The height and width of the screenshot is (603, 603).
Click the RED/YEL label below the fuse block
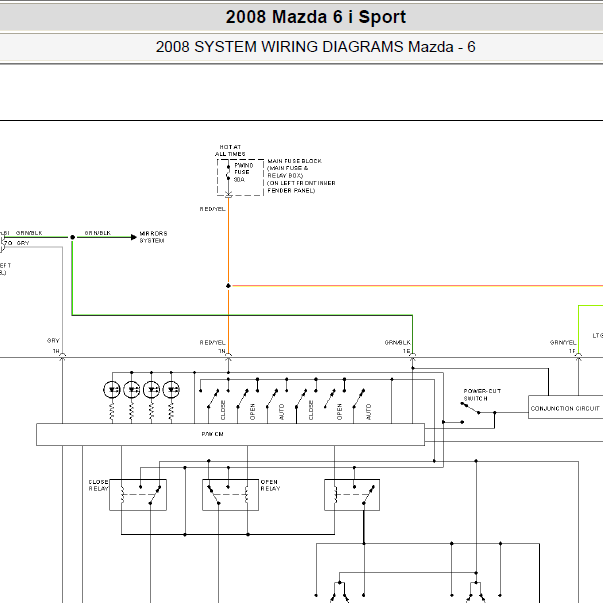coord(212,209)
